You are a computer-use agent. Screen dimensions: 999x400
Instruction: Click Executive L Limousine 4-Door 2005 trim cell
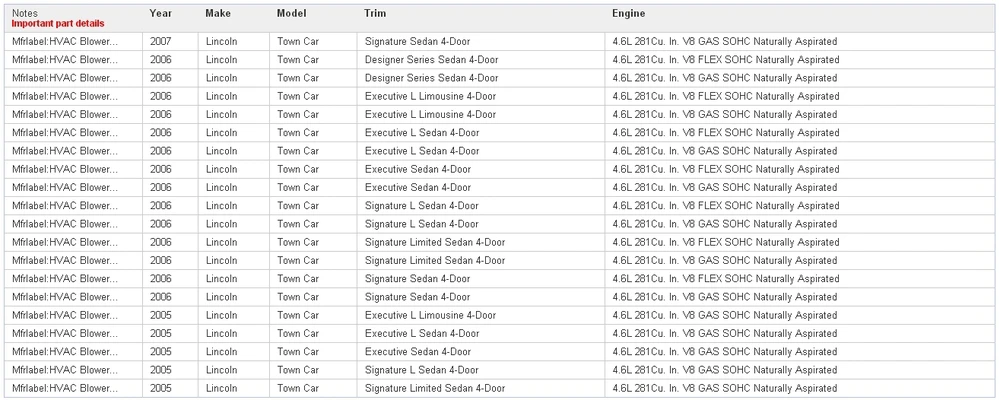click(x=430, y=315)
